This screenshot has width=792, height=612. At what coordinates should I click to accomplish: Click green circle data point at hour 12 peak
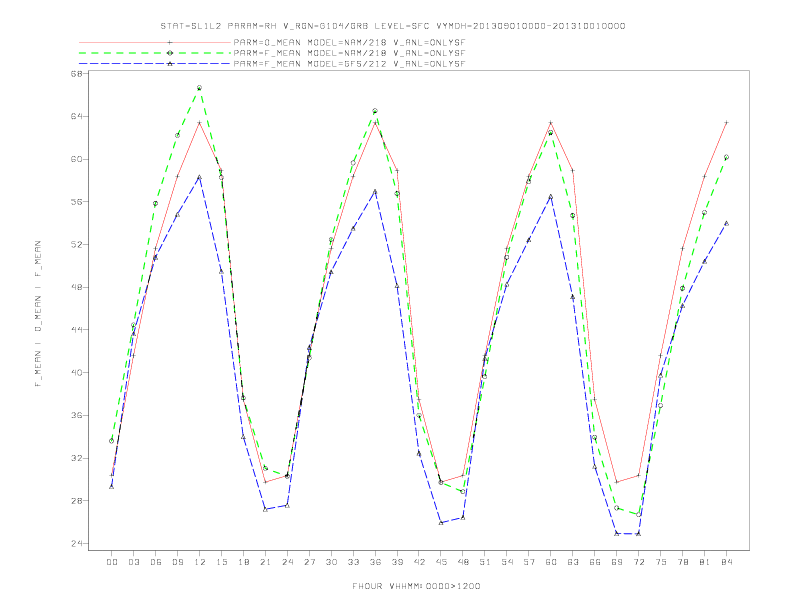(200, 88)
